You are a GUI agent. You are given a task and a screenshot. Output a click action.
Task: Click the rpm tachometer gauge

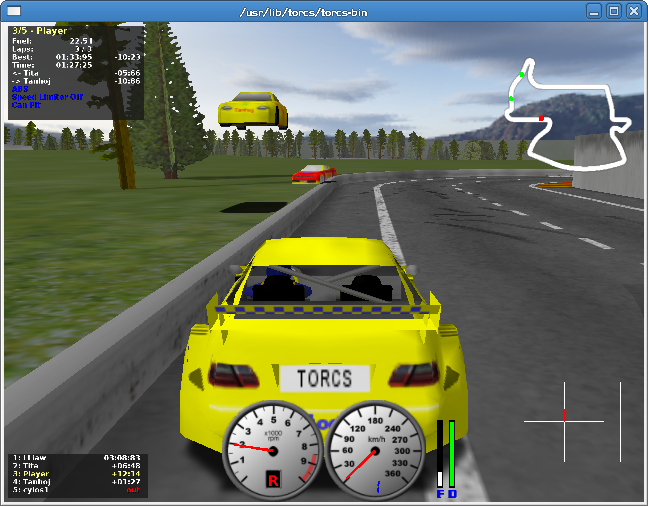point(273,450)
